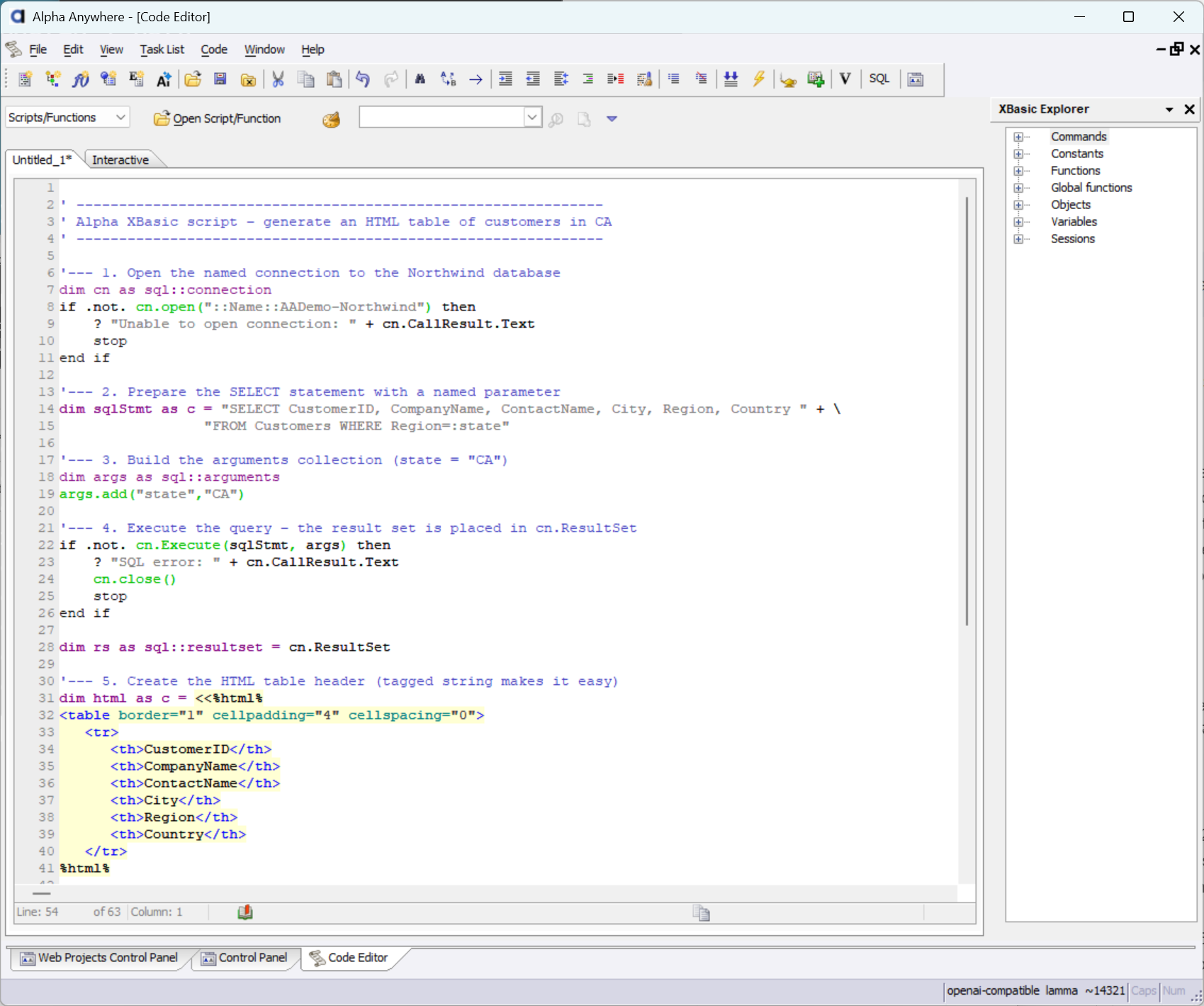Expand the Variables tree node

1018,222
